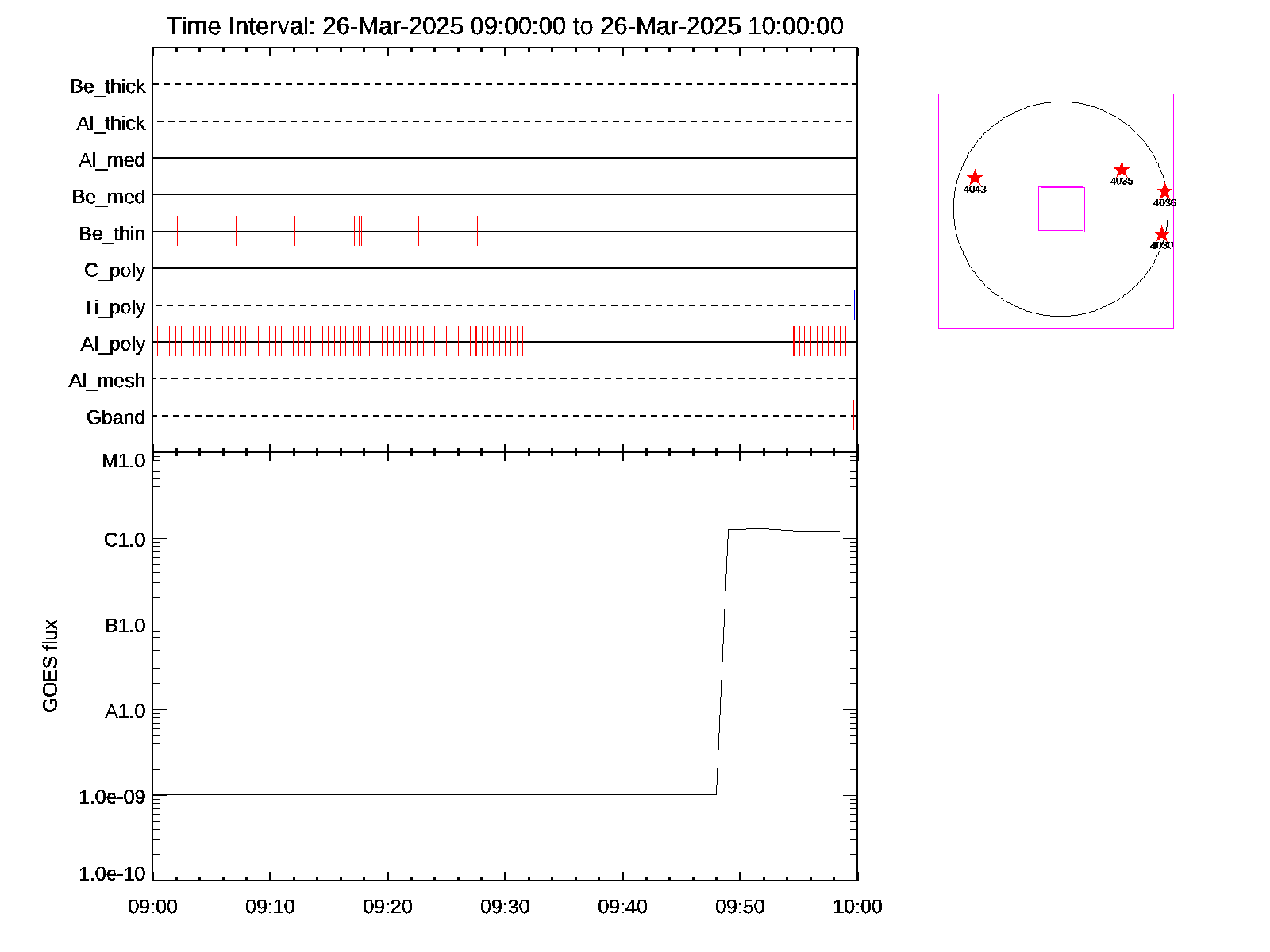Image resolution: width=1270 pixels, height=952 pixels.
Task: Click the Be_thin filter label
Action: click(x=112, y=234)
